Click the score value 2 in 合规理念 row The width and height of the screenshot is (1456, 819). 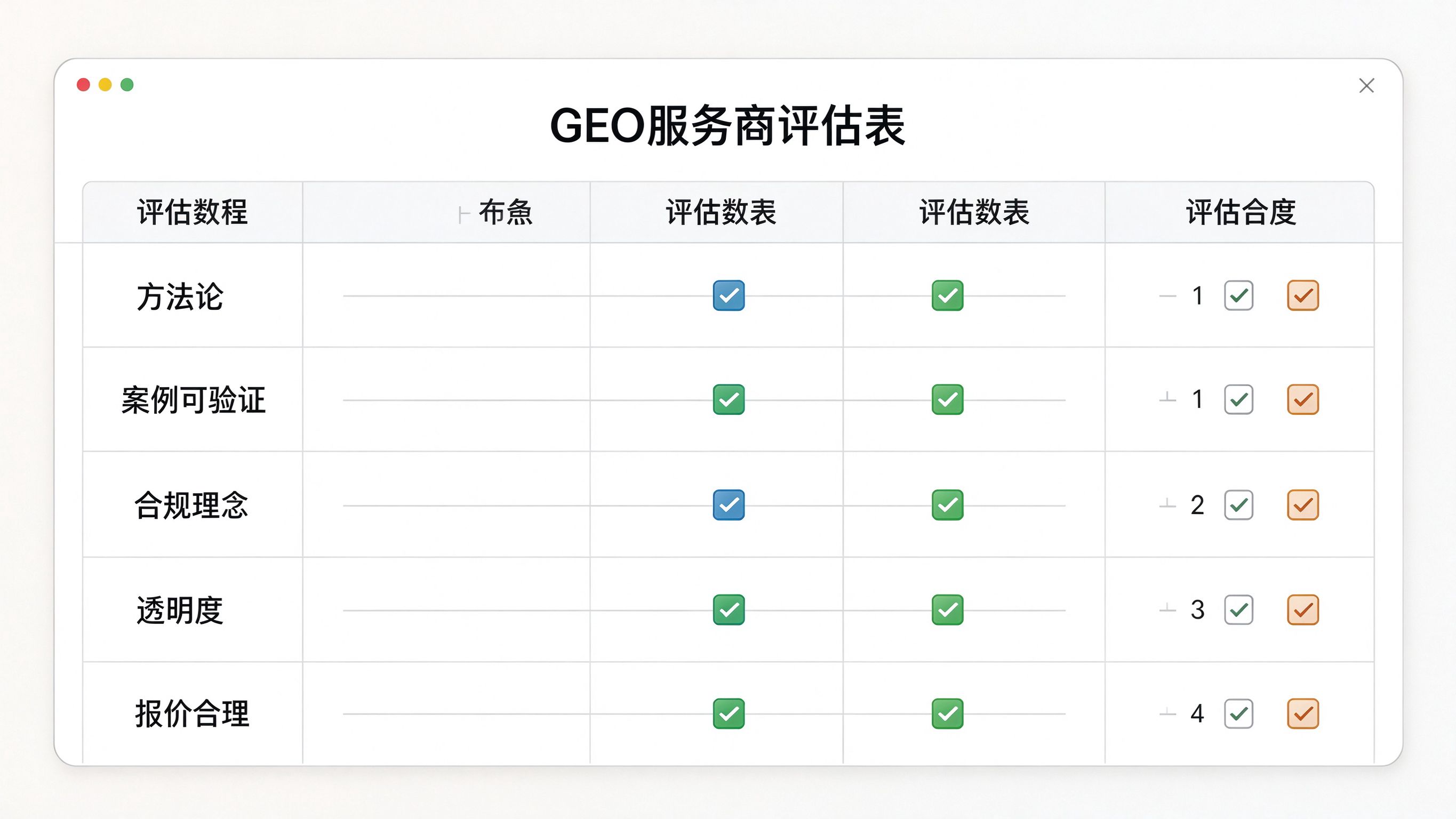pyautogui.click(x=1197, y=505)
